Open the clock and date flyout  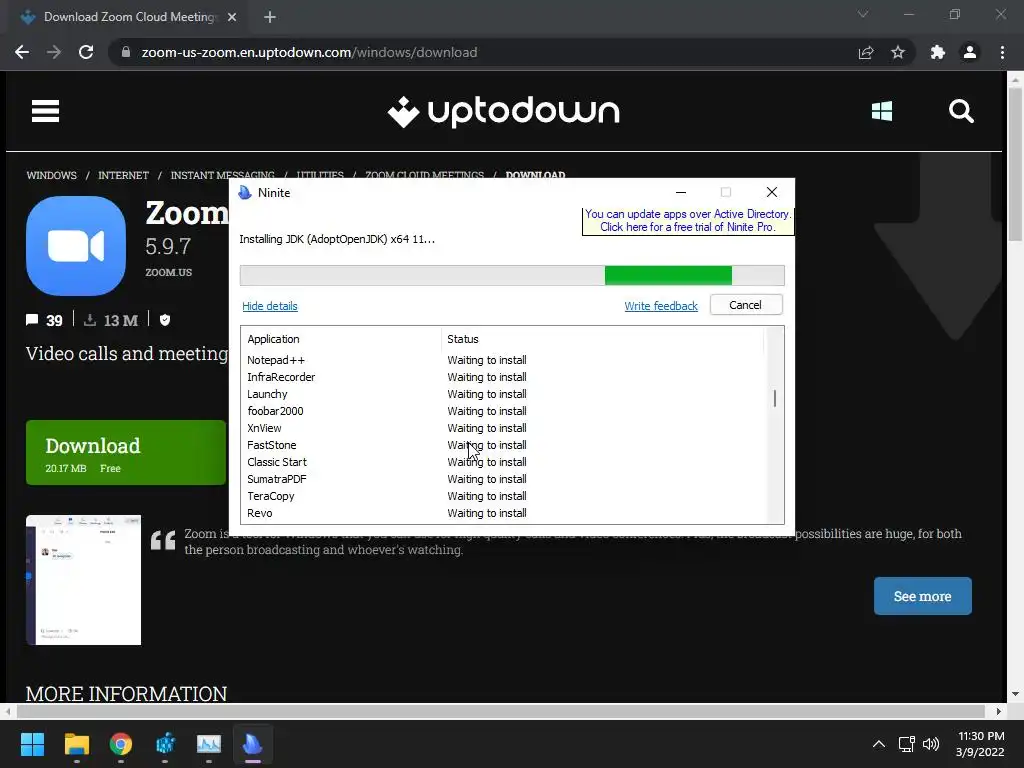pyautogui.click(x=980, y=744)
